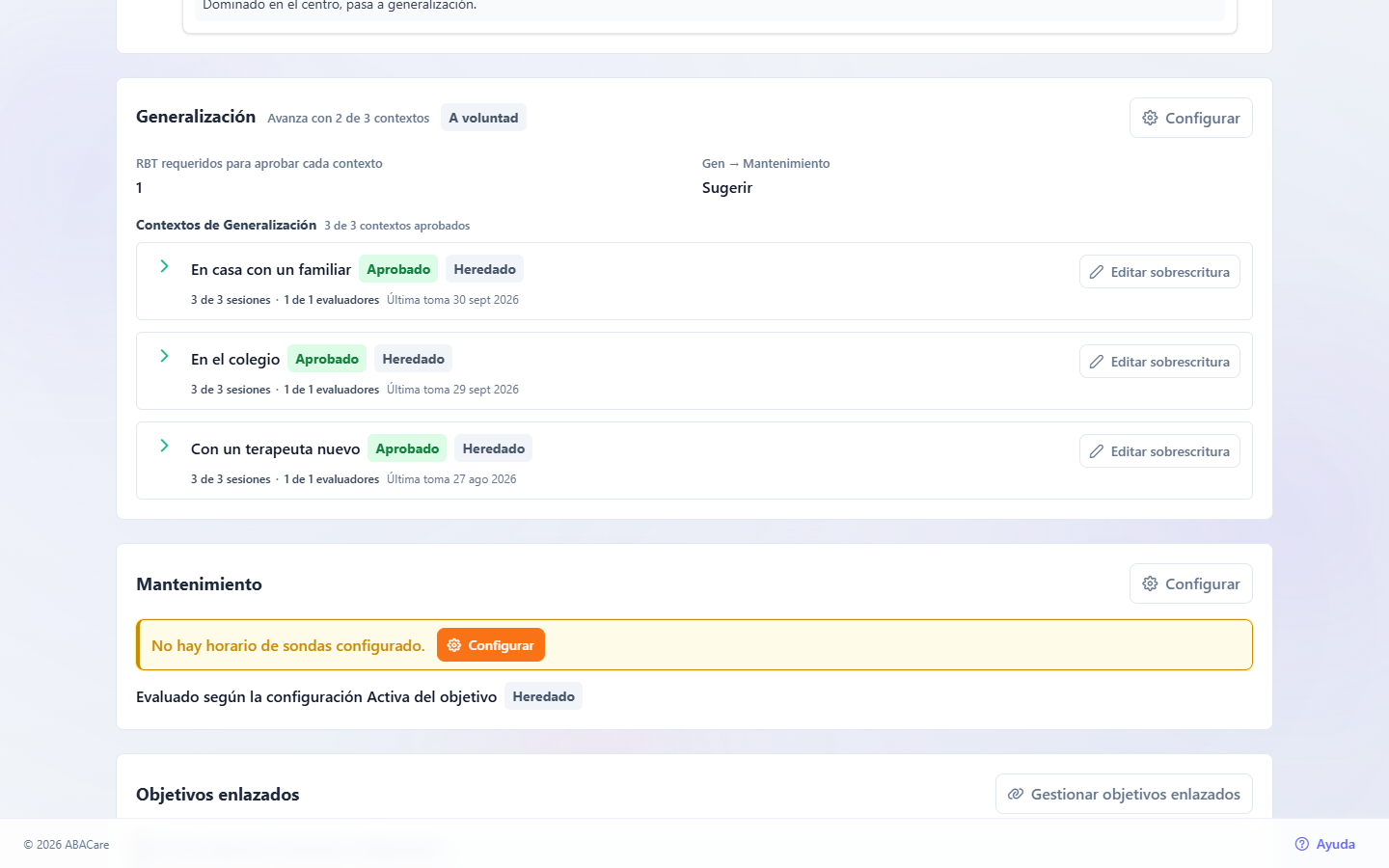This screenshot has height=868, width=1389.
Task: Click 'Última toma 27 ago 2026' text
Action: point(451,479)
